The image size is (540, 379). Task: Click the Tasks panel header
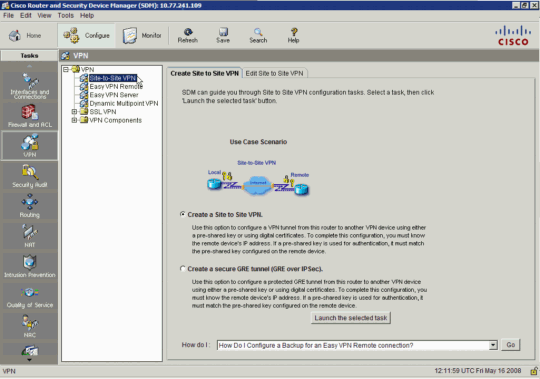pos(29,55)
